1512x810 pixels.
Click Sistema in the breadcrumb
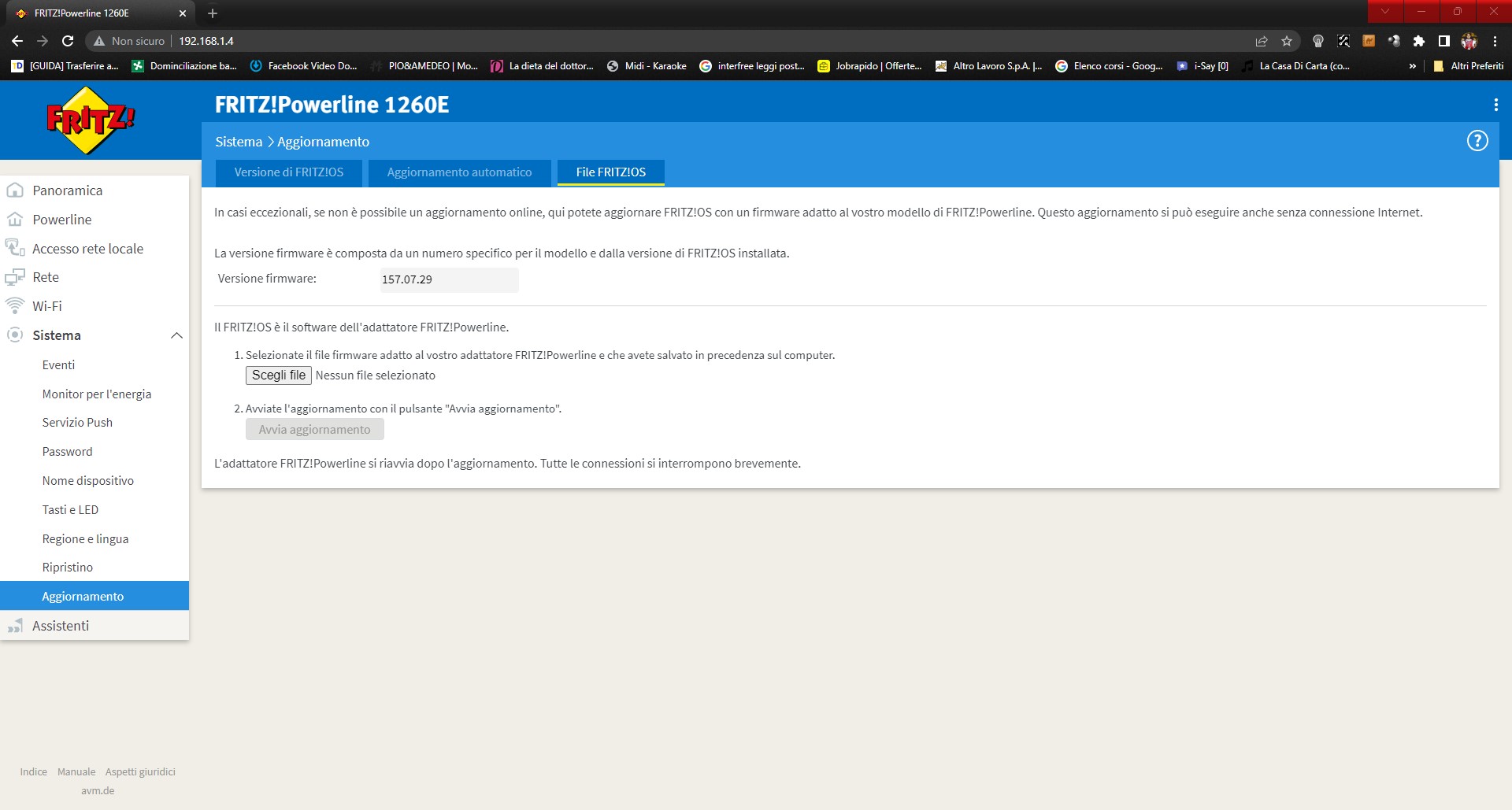239,142
